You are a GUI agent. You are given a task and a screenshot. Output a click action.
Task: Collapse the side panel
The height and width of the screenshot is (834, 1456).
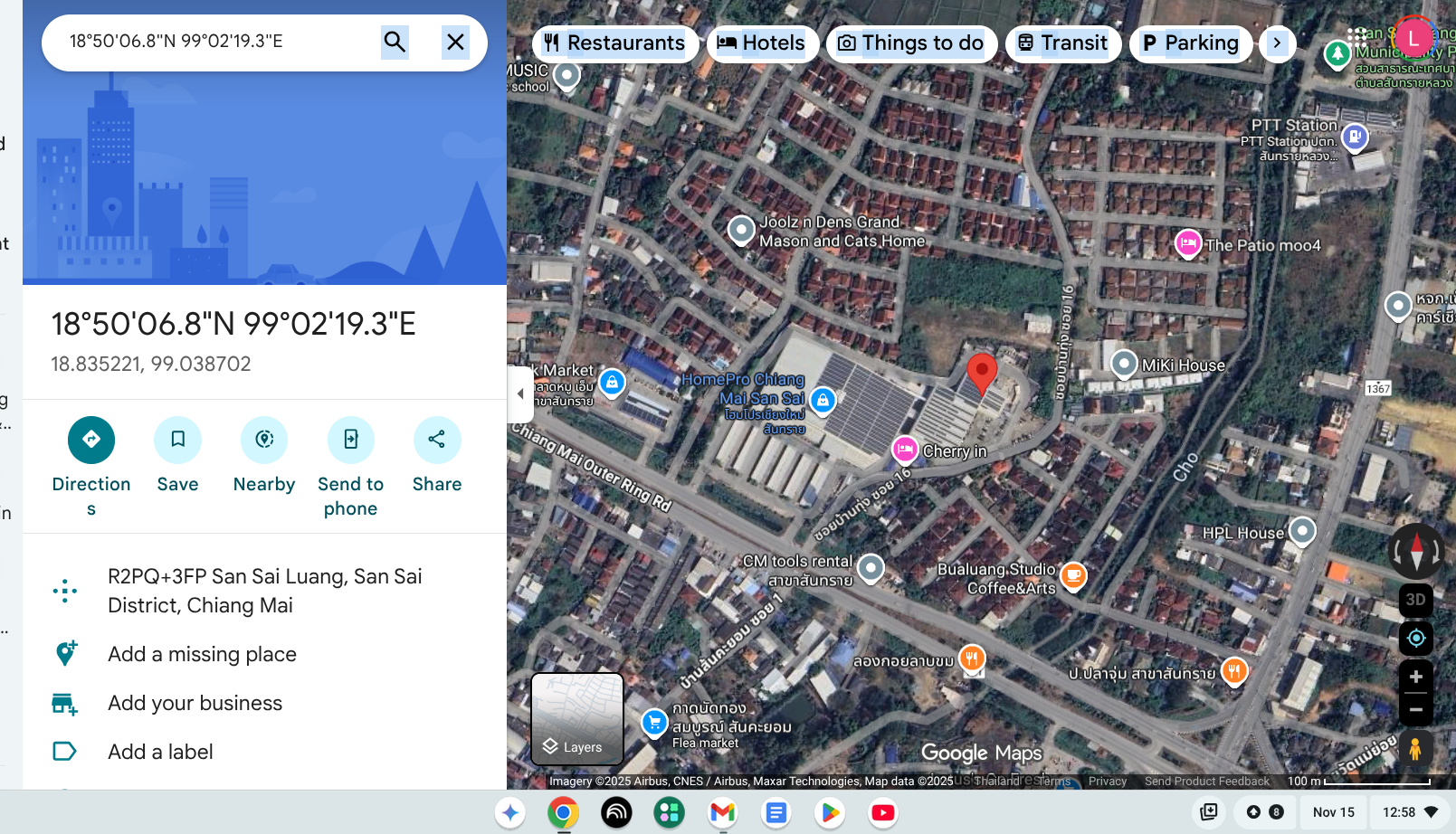point(520,393)
